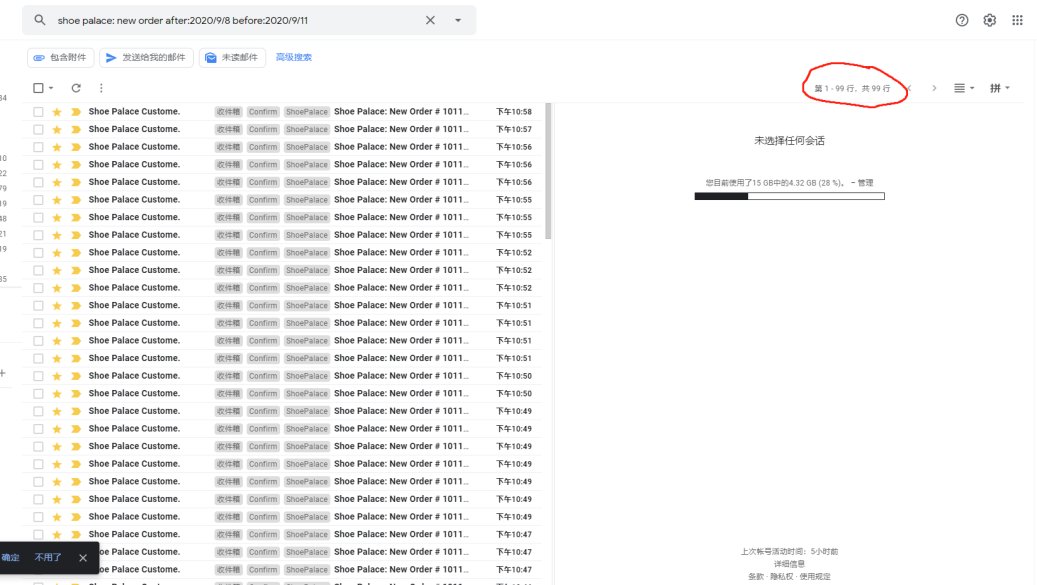Go to the next page arrow
Viewport: 1037px width, 585px height.
(934, 88)
